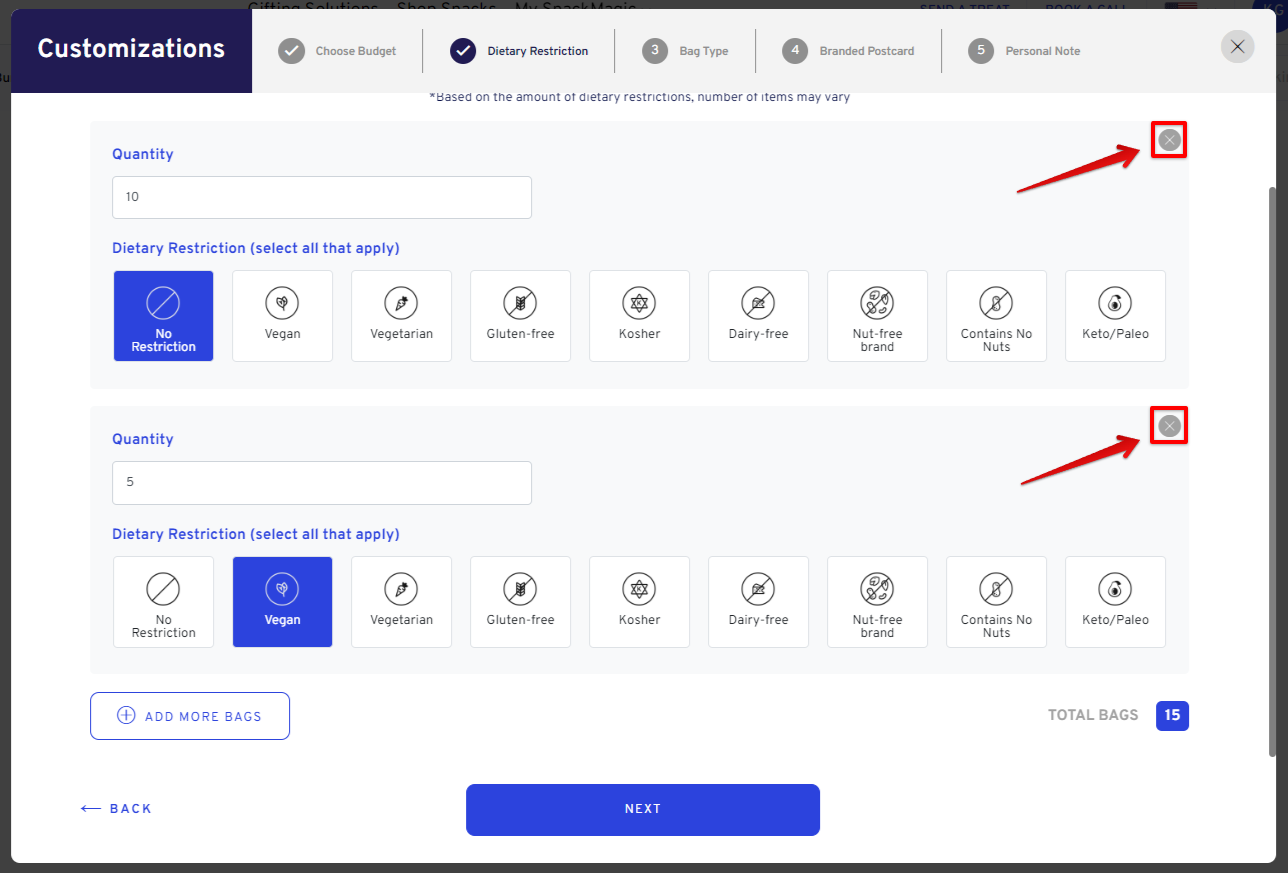Jump to the Branded Postcard step
This screenshot has width=1288, height=873.
pyautogui.click(x=849, y=51)
